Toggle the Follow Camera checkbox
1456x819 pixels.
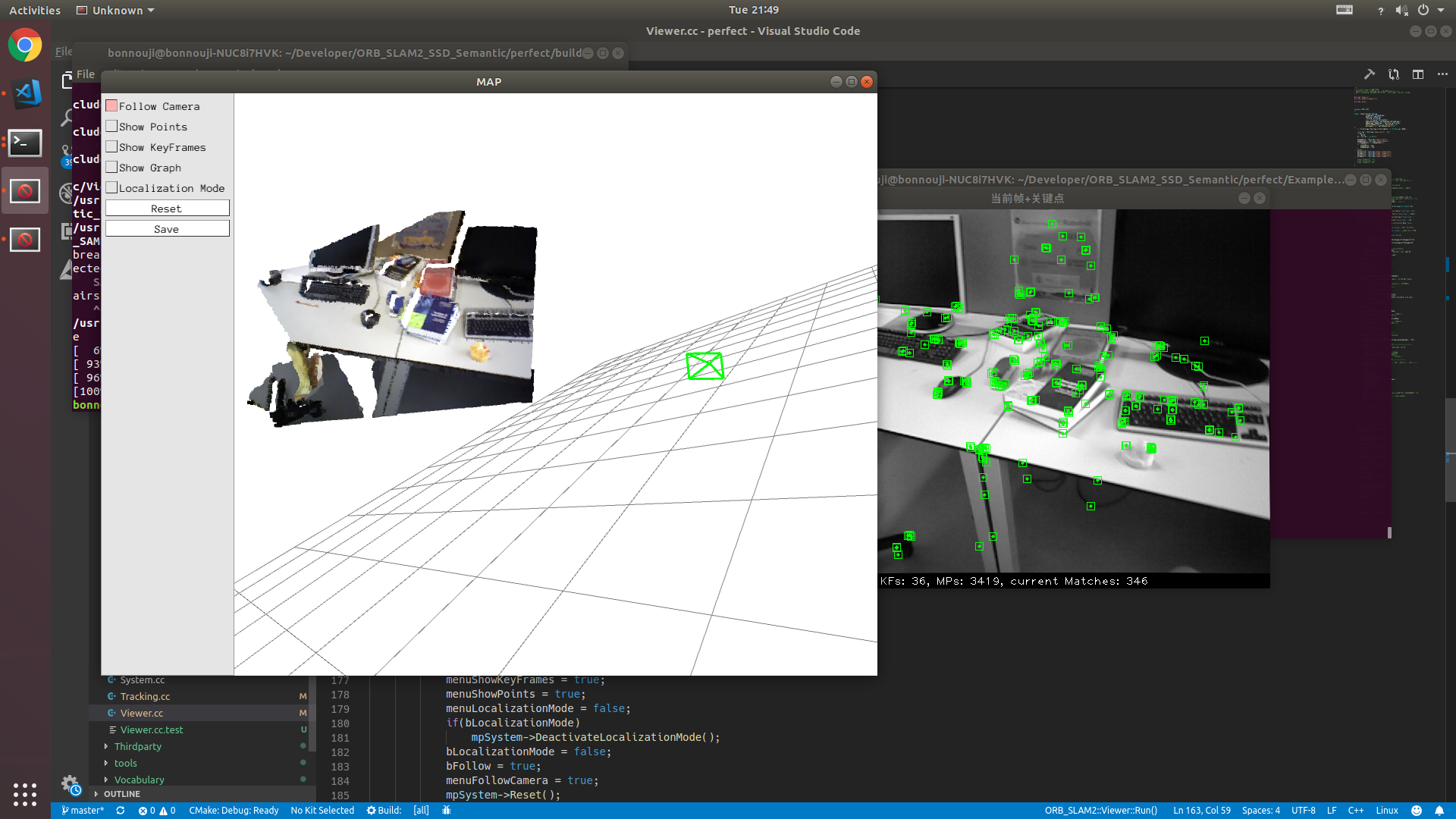tap(111, 106)
